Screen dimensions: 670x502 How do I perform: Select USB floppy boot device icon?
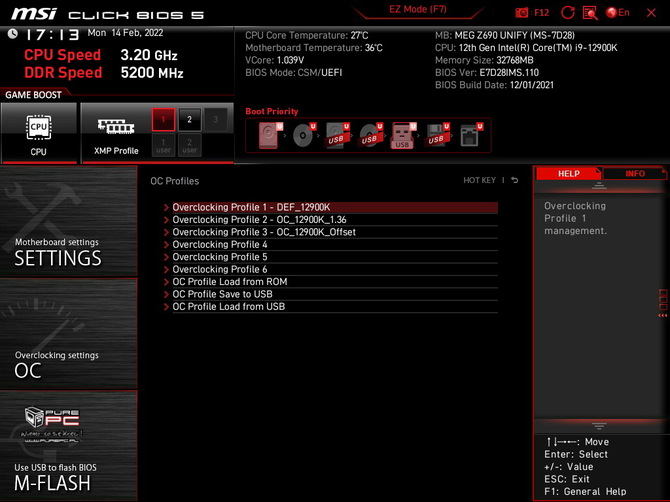pos(437,135)
